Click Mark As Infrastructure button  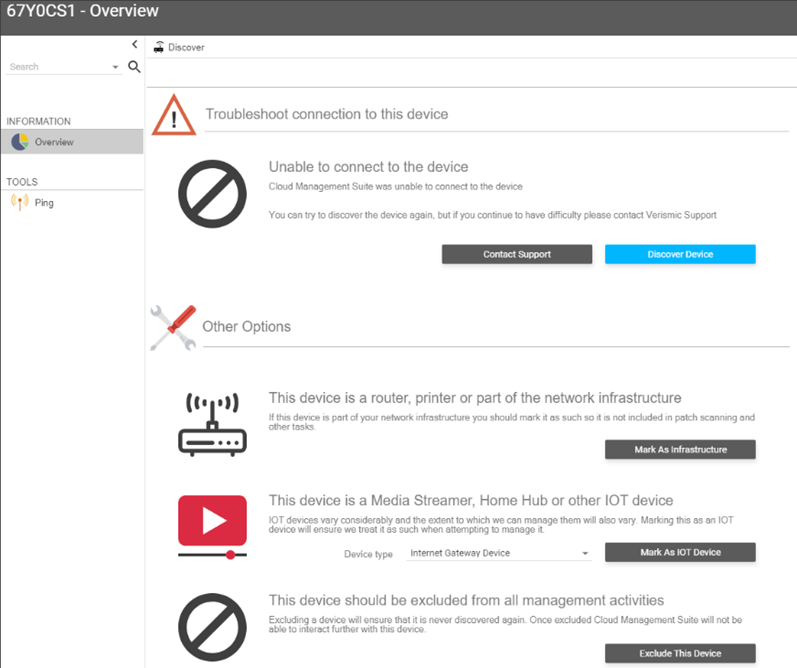tap(680, 449)
